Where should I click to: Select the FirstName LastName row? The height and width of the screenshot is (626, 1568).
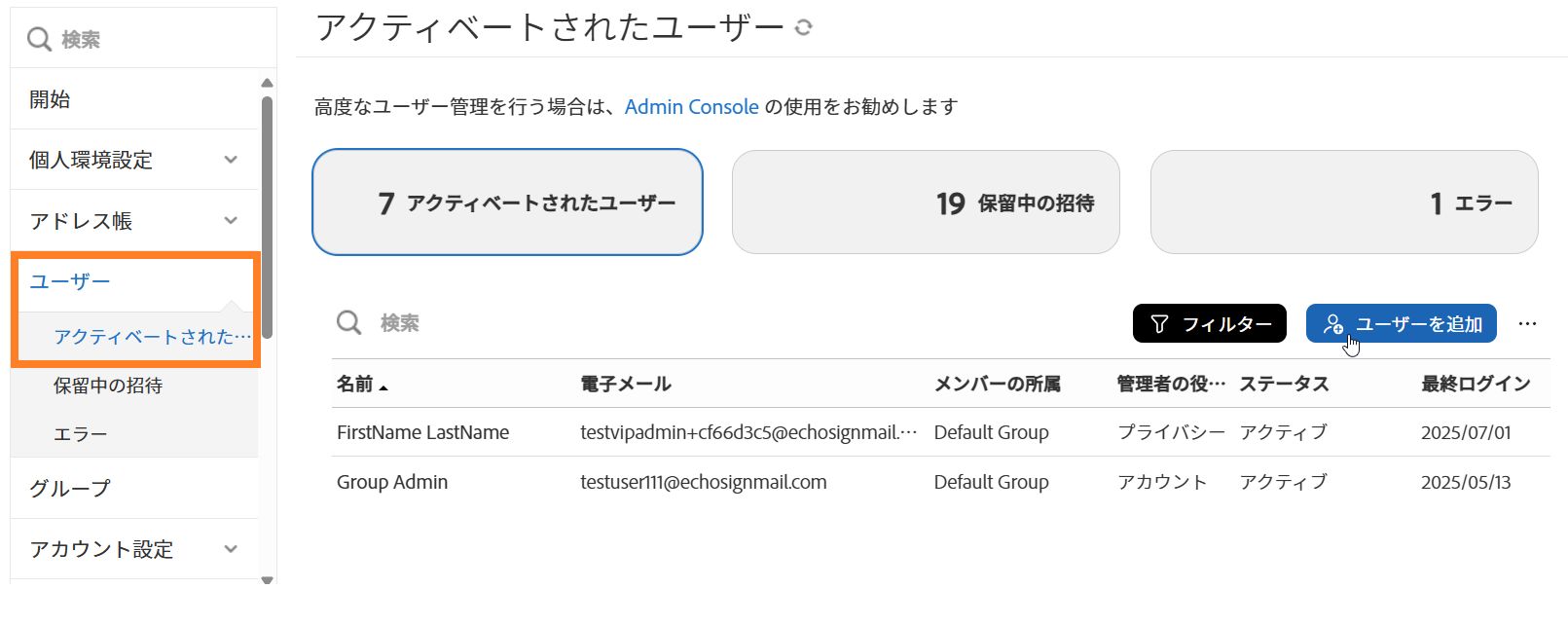pyautogui.click(x=940, y=432)
